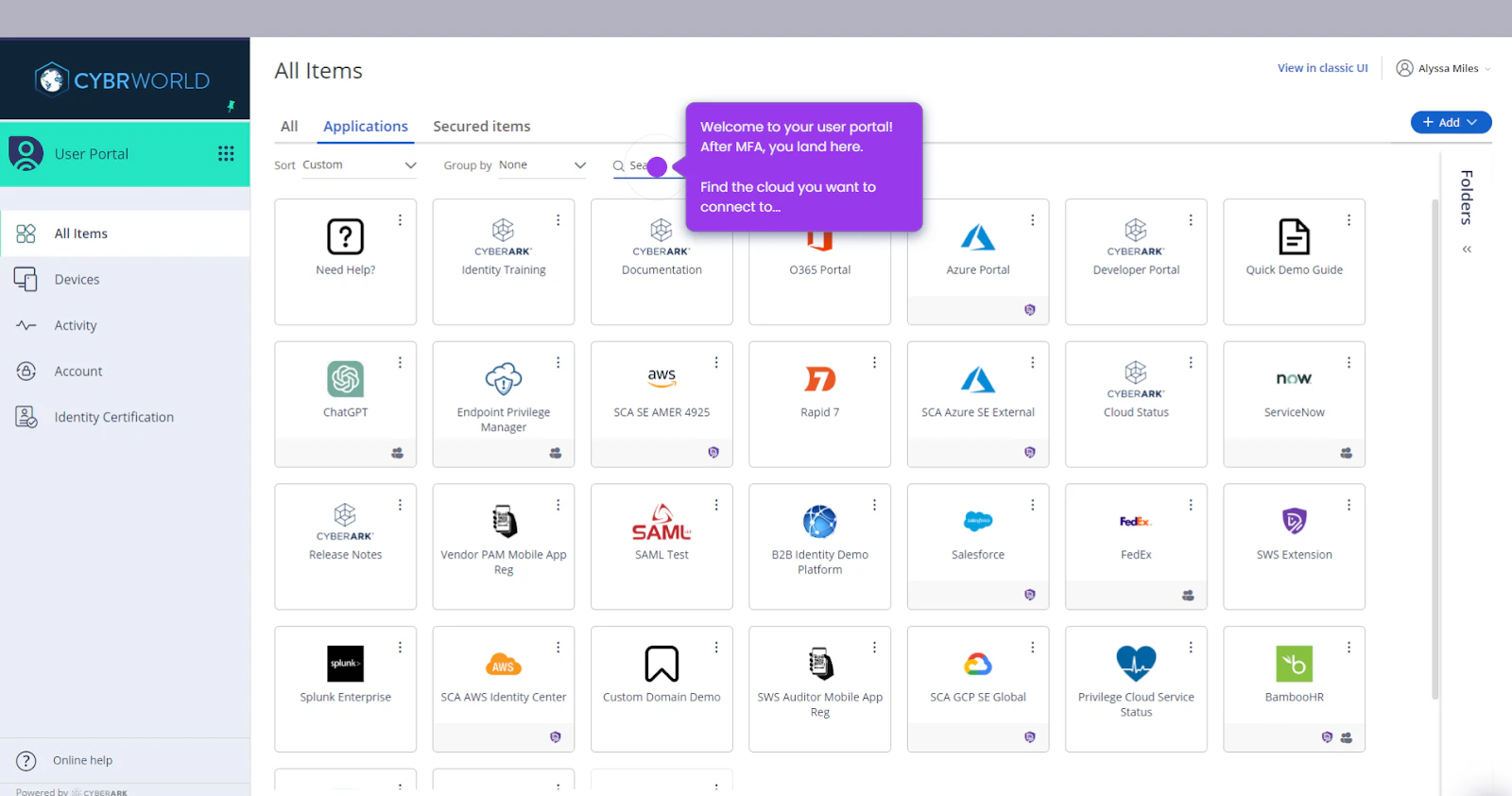Open the Alyssa Miles user menu
Screen dimensions: 1512x796
tap(1443, 68)
